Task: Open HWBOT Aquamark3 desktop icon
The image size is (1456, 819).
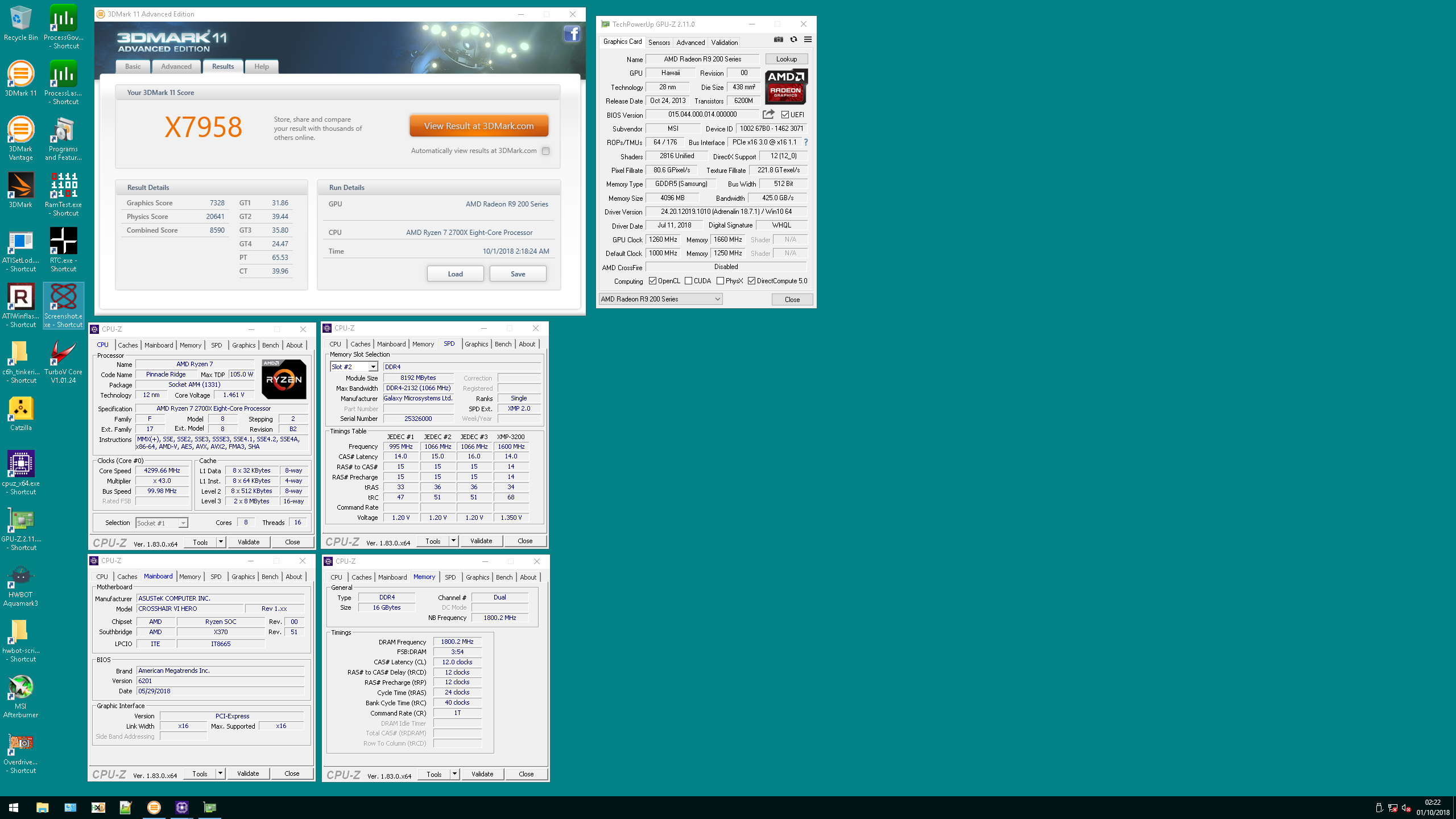Action: click(21, 585)
